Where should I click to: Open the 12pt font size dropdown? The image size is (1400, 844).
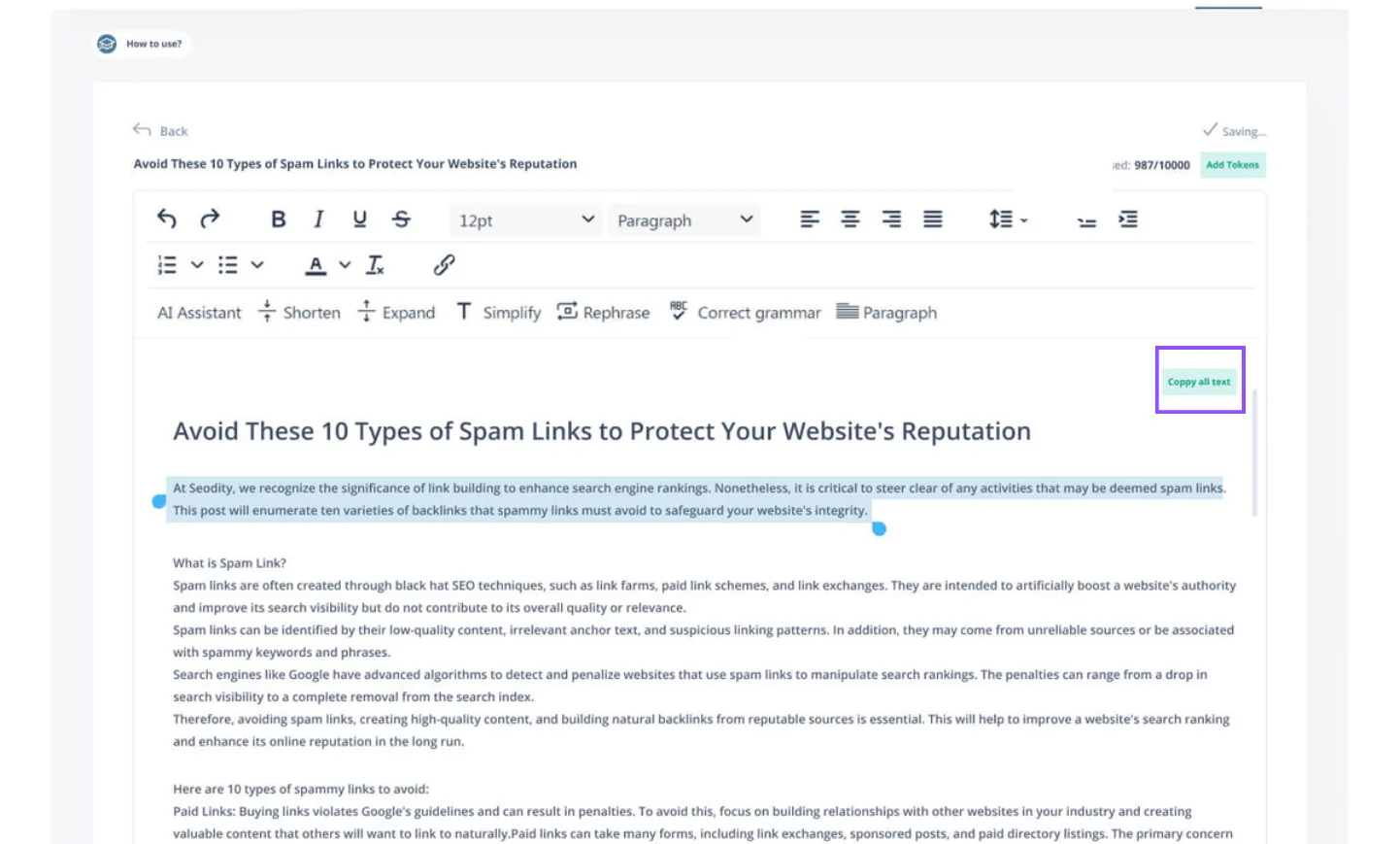(525, 220)
